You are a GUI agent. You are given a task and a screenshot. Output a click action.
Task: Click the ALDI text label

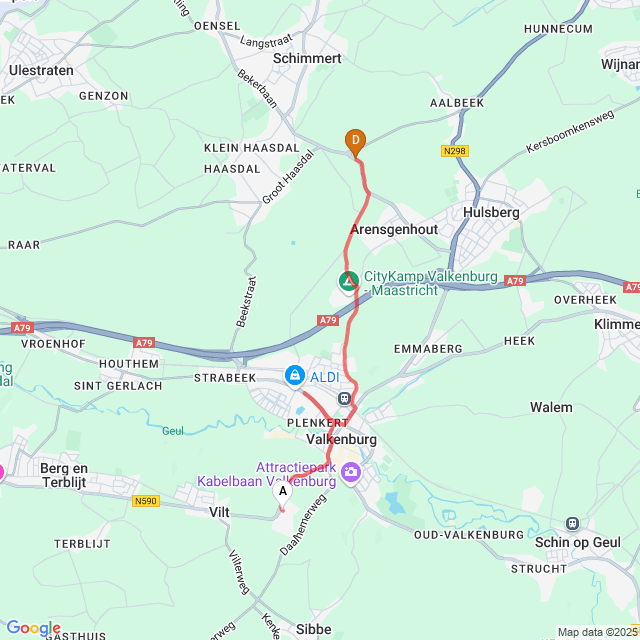click(x=324, y=377)
